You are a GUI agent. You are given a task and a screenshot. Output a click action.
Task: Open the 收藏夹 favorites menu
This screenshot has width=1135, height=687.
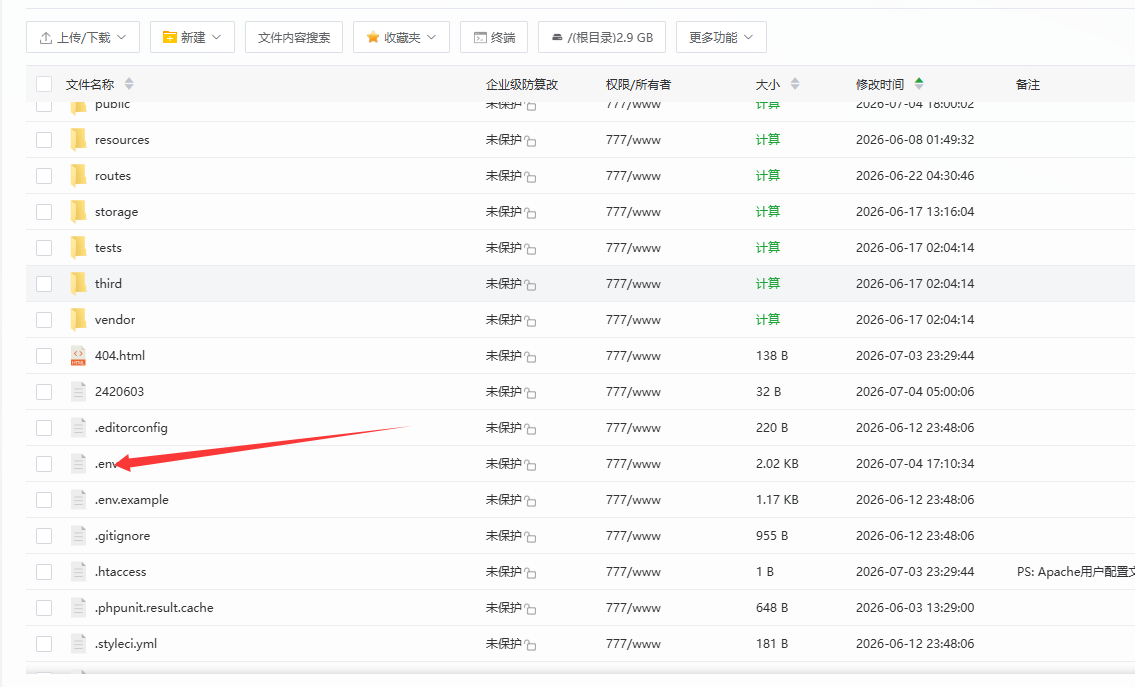click(x=402, y=37)
